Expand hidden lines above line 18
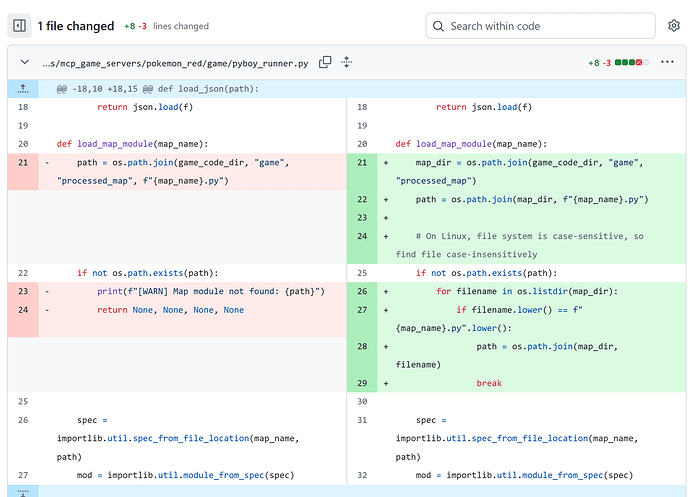Screen dimensions: 690x497 click(x=23, y=89)
